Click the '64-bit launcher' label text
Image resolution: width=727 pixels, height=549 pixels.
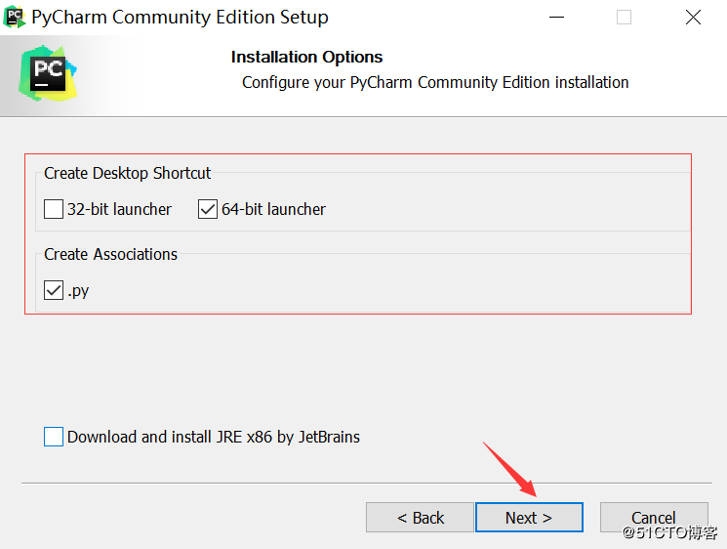coord(274,209)
